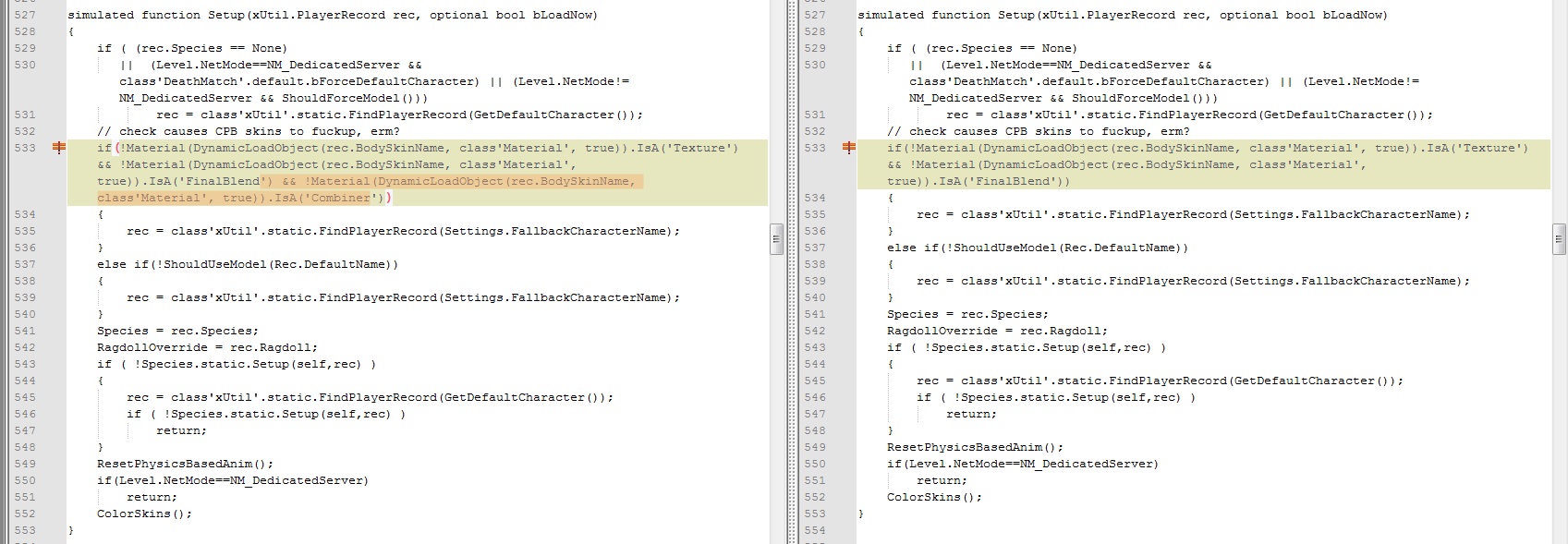Click line number 554 in right pane gutter
Screen dimensions: 1568x544
coord(815,530)
